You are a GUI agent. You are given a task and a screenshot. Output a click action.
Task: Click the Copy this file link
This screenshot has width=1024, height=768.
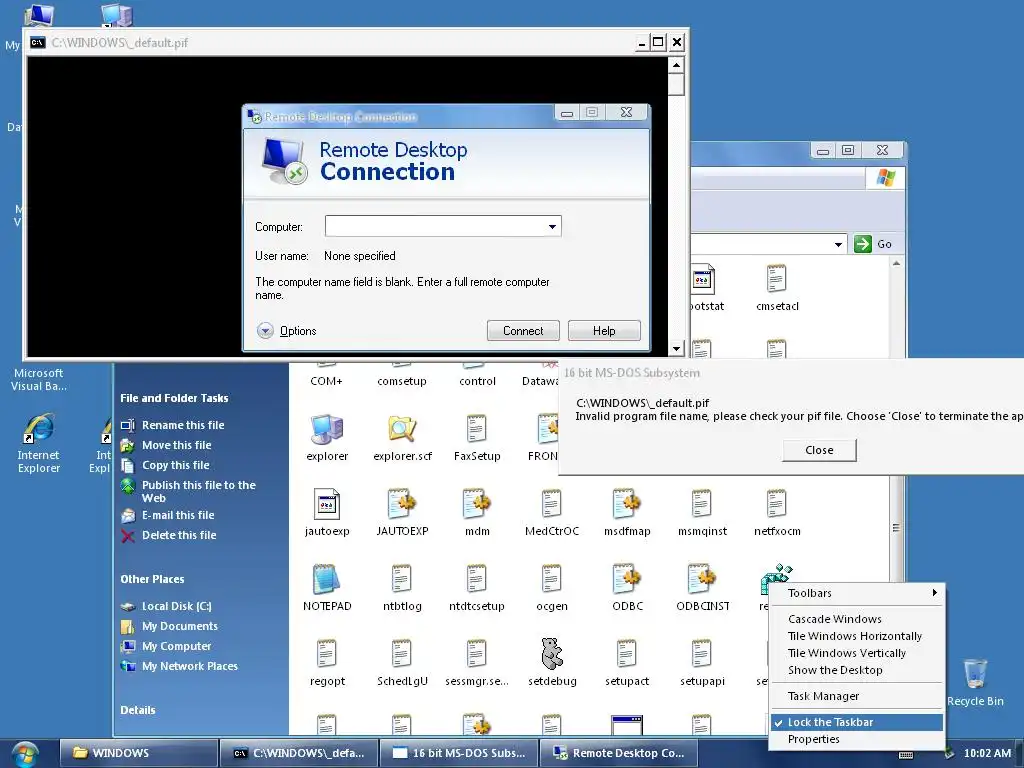click(176, 466)
